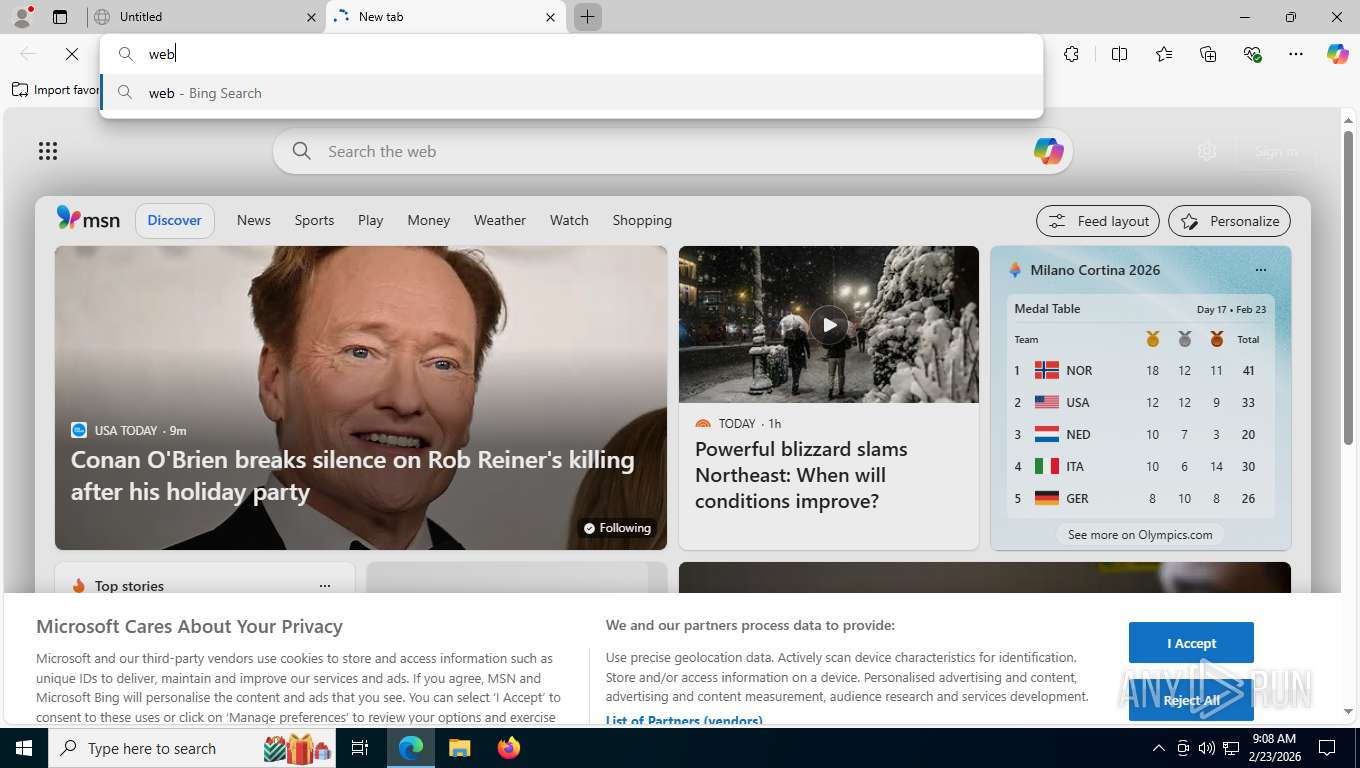Open the tab actions menu icon
The height and width of the screenshot is (768, 1360).
[60, 17]
